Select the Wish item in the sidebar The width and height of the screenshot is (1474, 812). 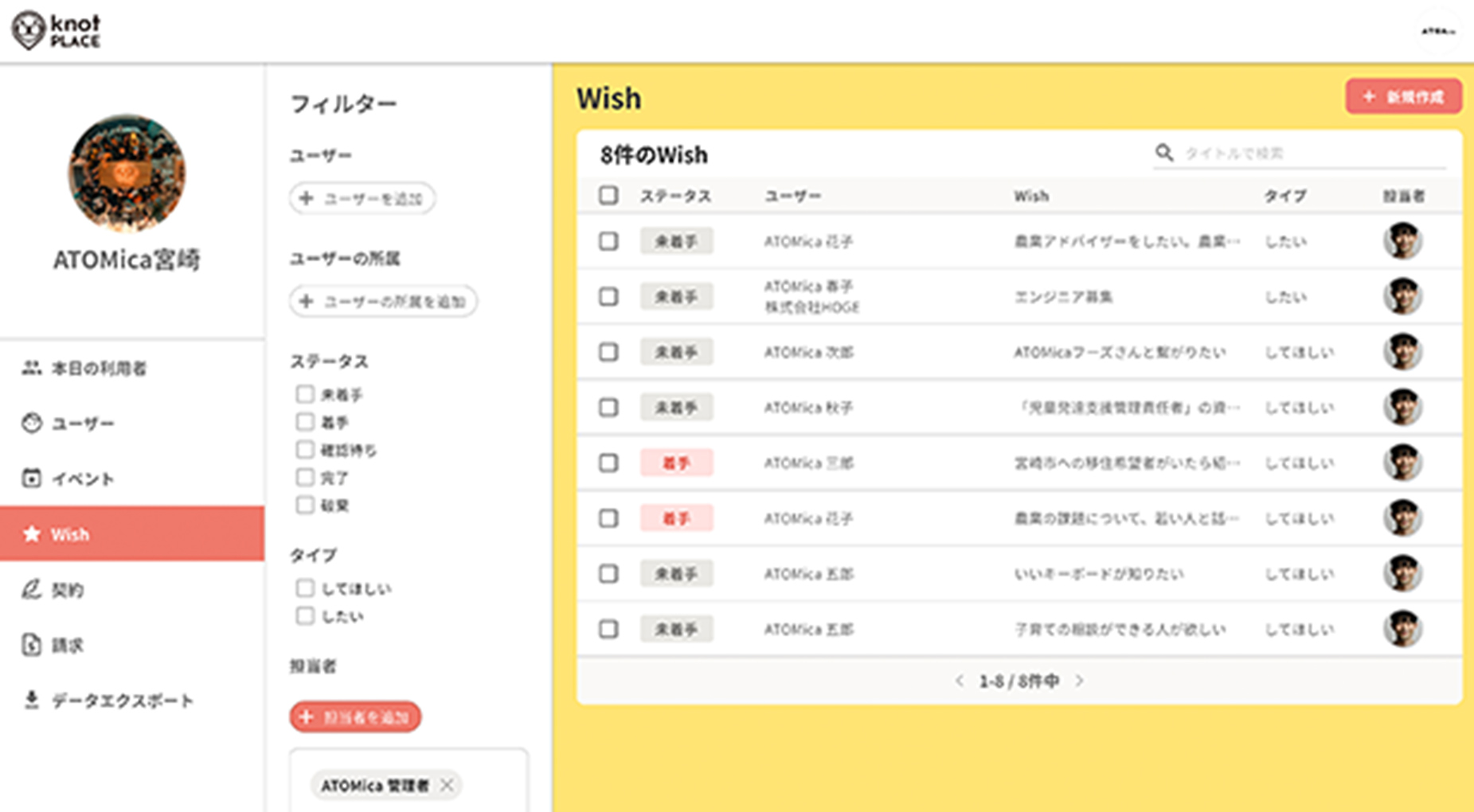(x=132, y=533)
